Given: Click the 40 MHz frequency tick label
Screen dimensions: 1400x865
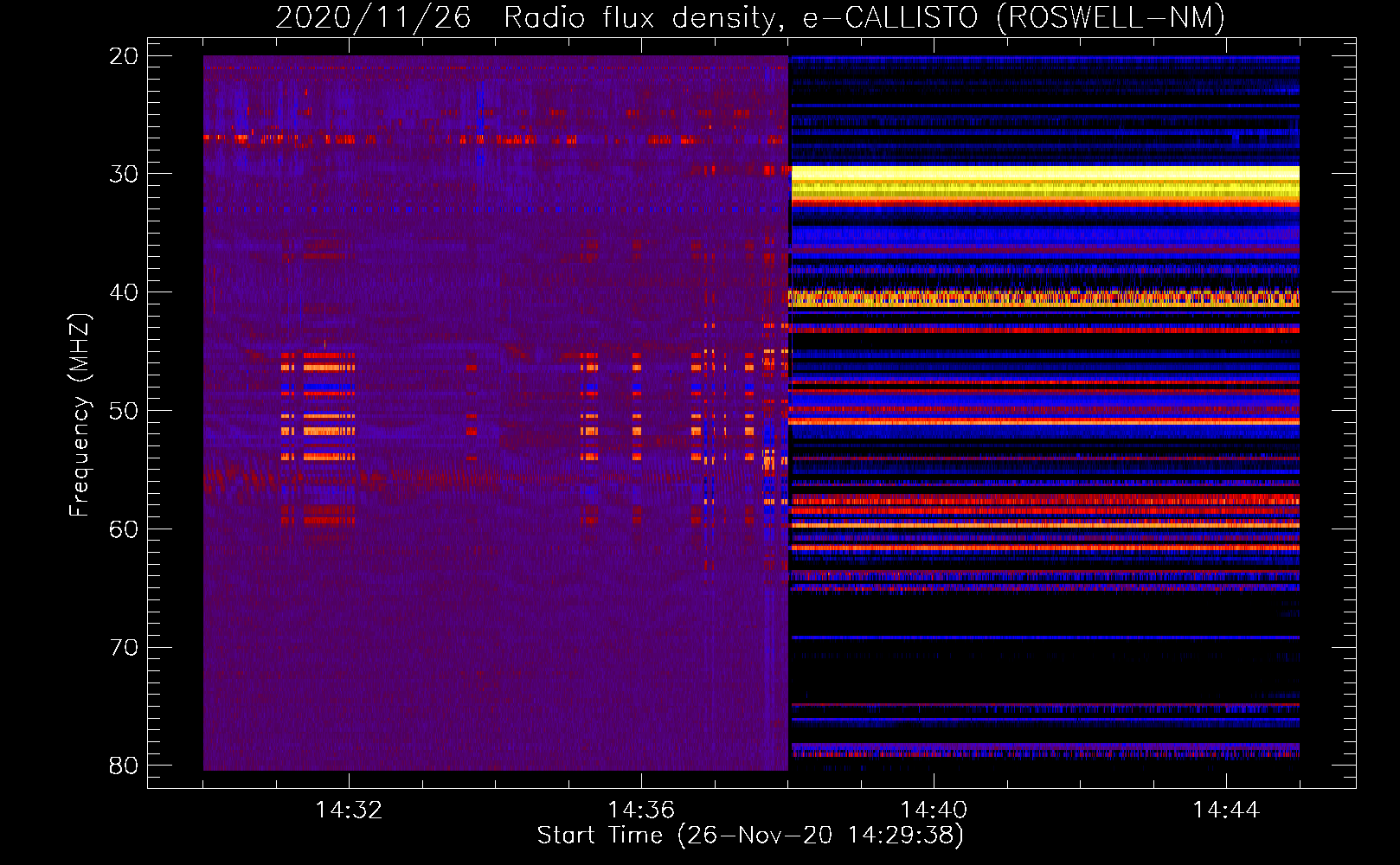Looking at the screenshot, I should 124,292.
